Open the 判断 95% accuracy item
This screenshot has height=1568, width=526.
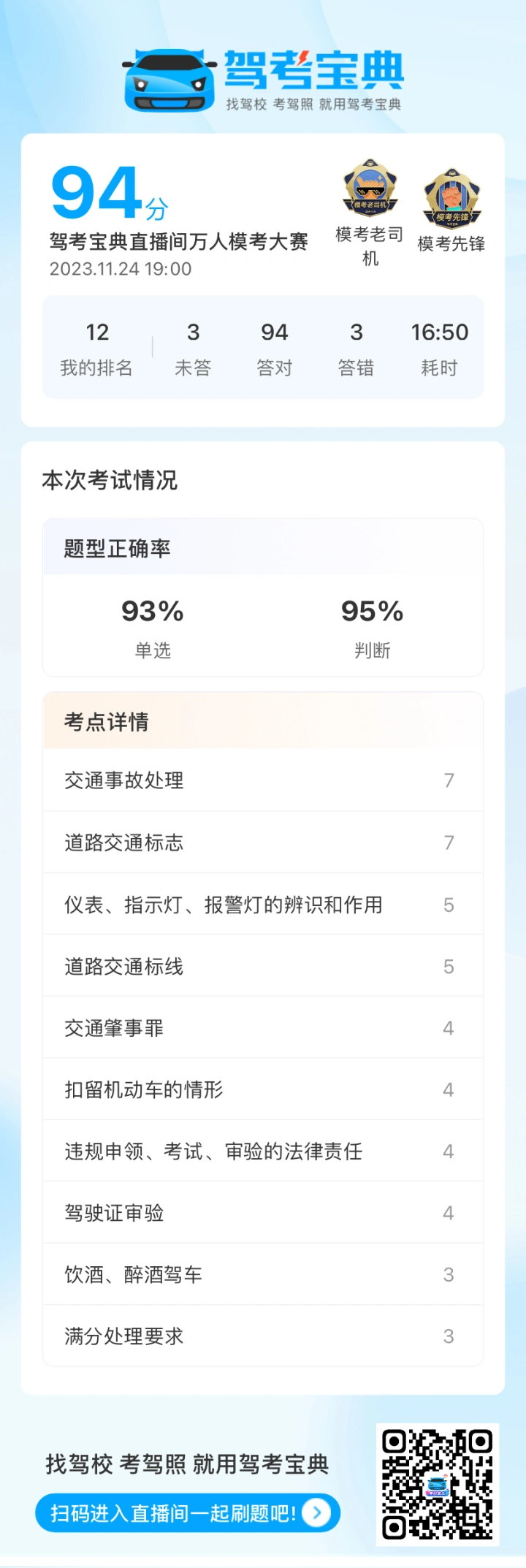click(373, 628)
